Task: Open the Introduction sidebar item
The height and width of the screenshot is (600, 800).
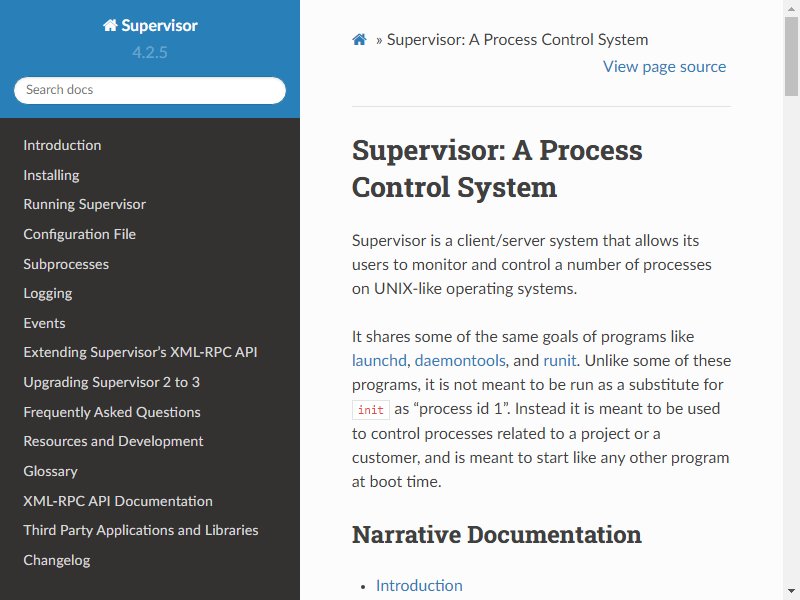Action: (x=62, y=145)
